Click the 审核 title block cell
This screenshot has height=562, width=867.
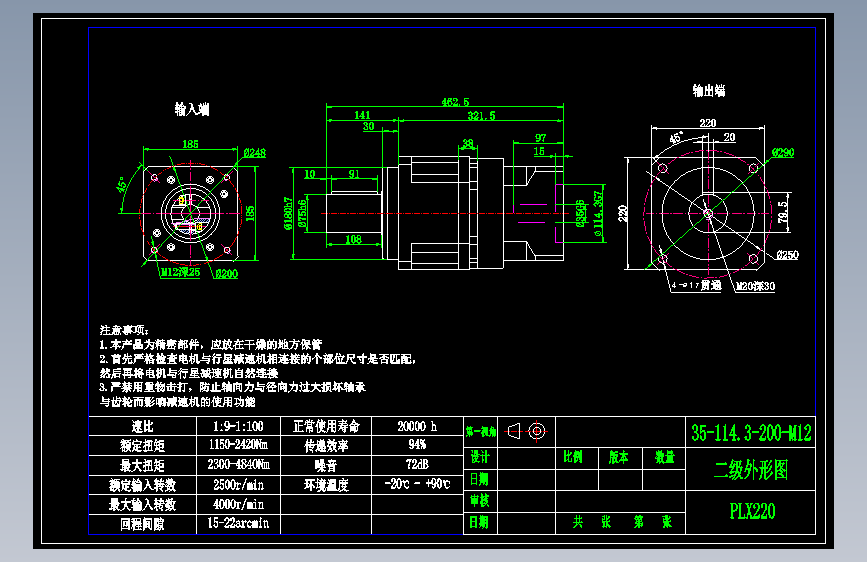480,501
